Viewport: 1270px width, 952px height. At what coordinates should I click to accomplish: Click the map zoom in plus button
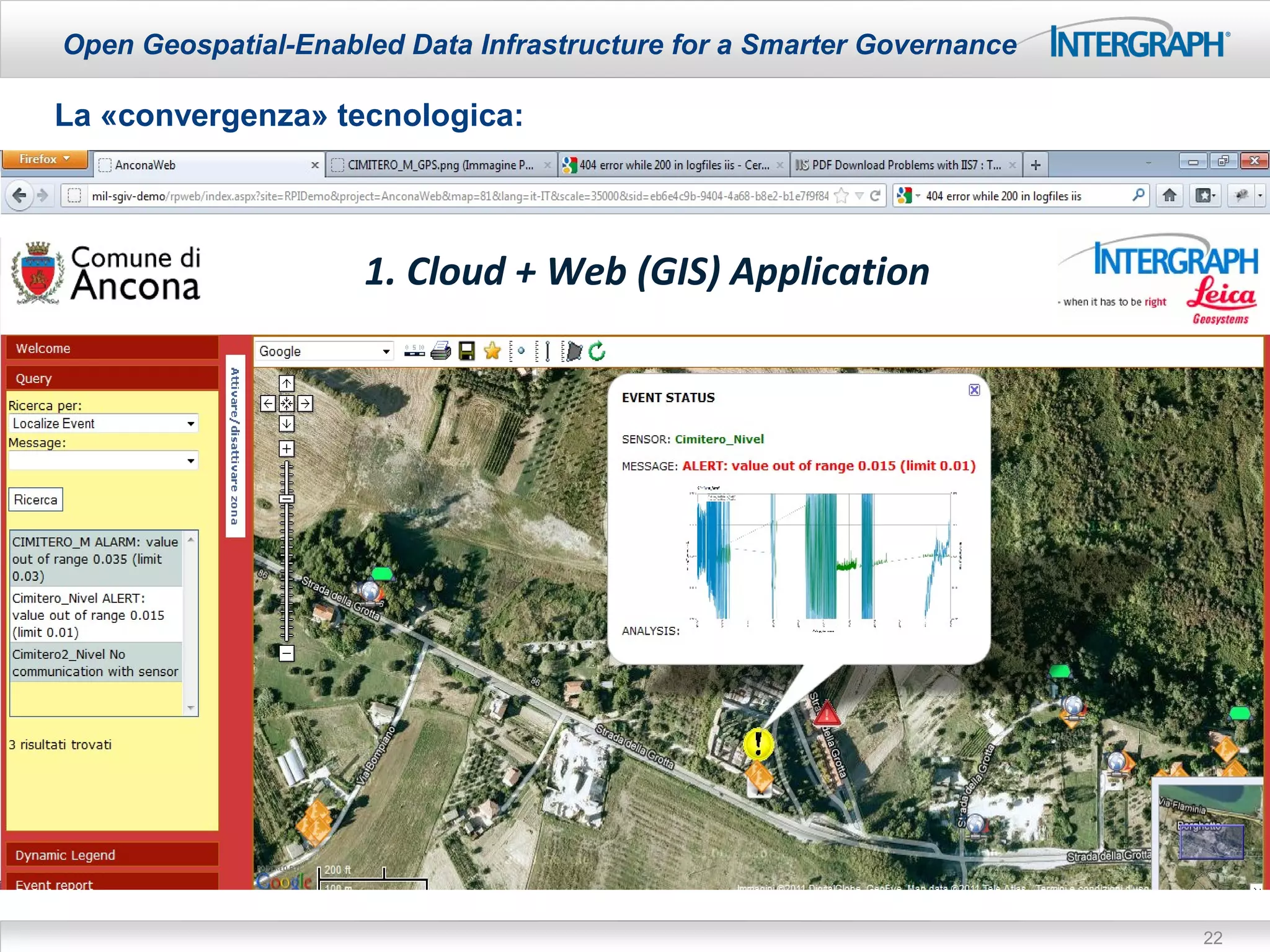click(x=286, y=448)
